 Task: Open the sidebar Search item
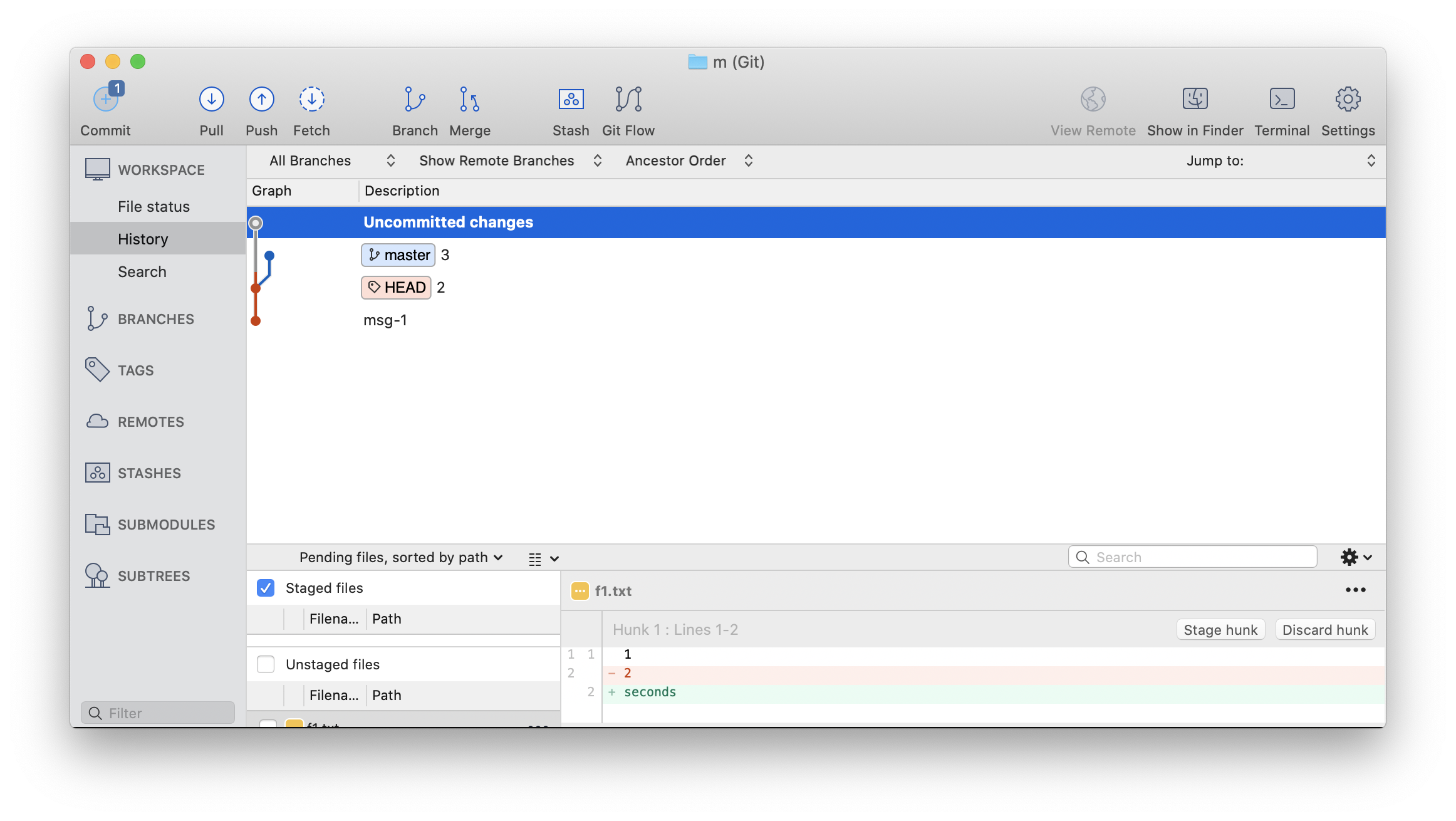(x=142, y=272)
